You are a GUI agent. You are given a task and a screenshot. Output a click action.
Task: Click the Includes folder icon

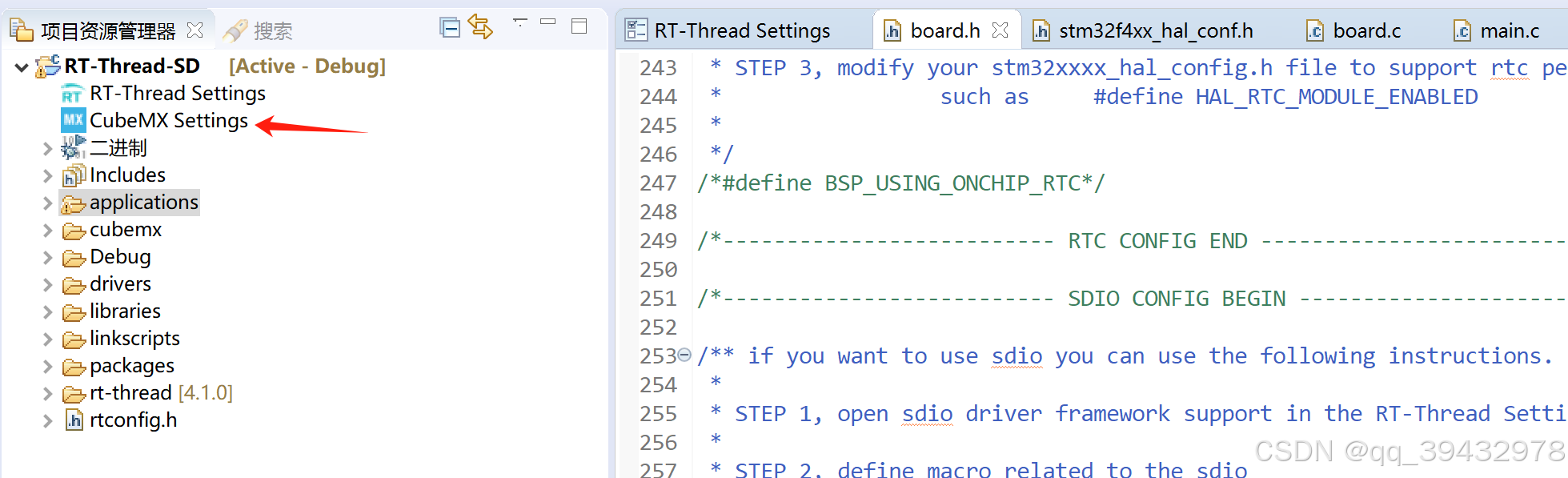[x=74, y=175]
